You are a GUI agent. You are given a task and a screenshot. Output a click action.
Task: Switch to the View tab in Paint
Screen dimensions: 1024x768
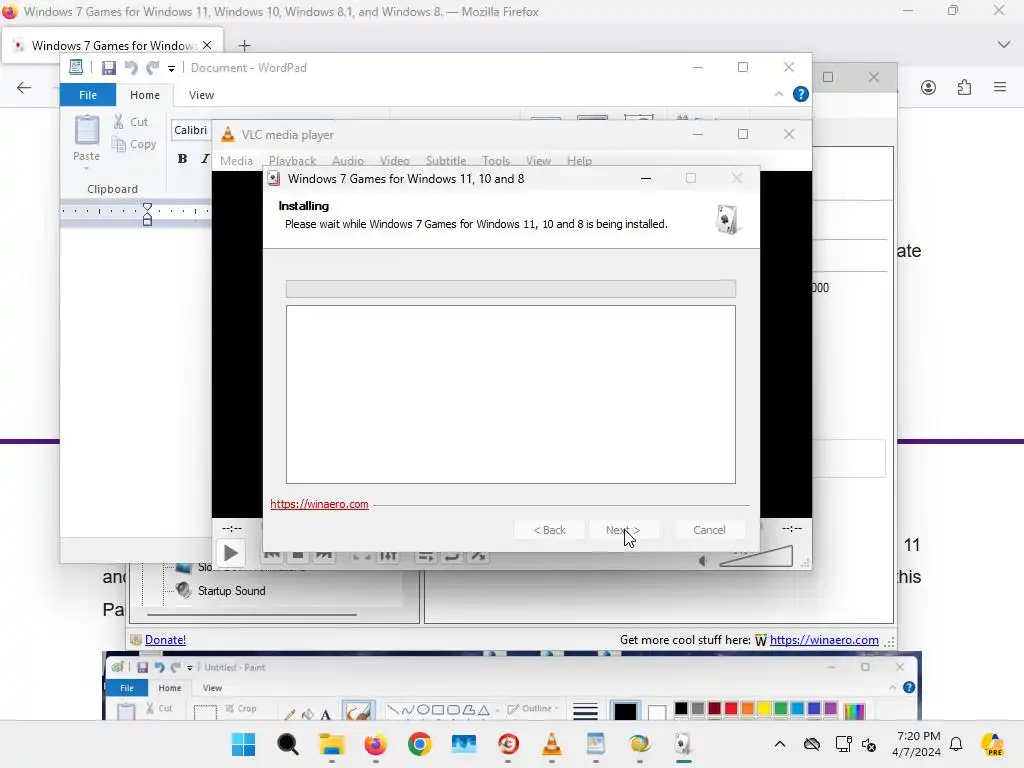[x=212, y=688]
